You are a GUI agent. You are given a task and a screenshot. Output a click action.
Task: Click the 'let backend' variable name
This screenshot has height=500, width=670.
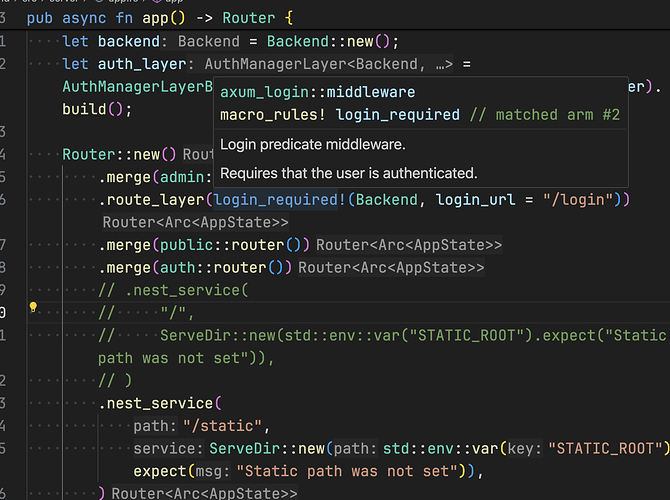coord(129,41)
